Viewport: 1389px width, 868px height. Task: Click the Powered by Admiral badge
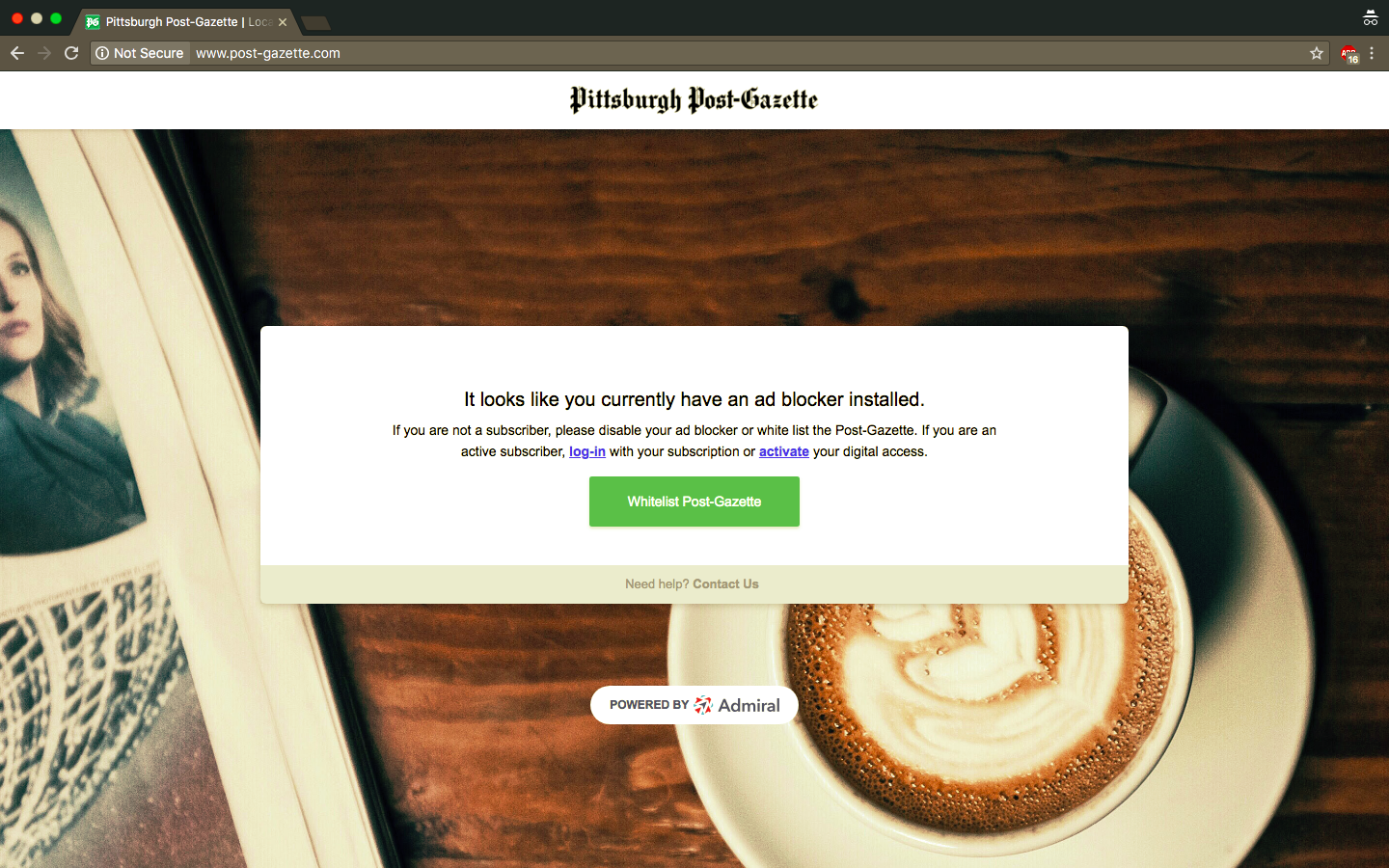coord(694,705)
